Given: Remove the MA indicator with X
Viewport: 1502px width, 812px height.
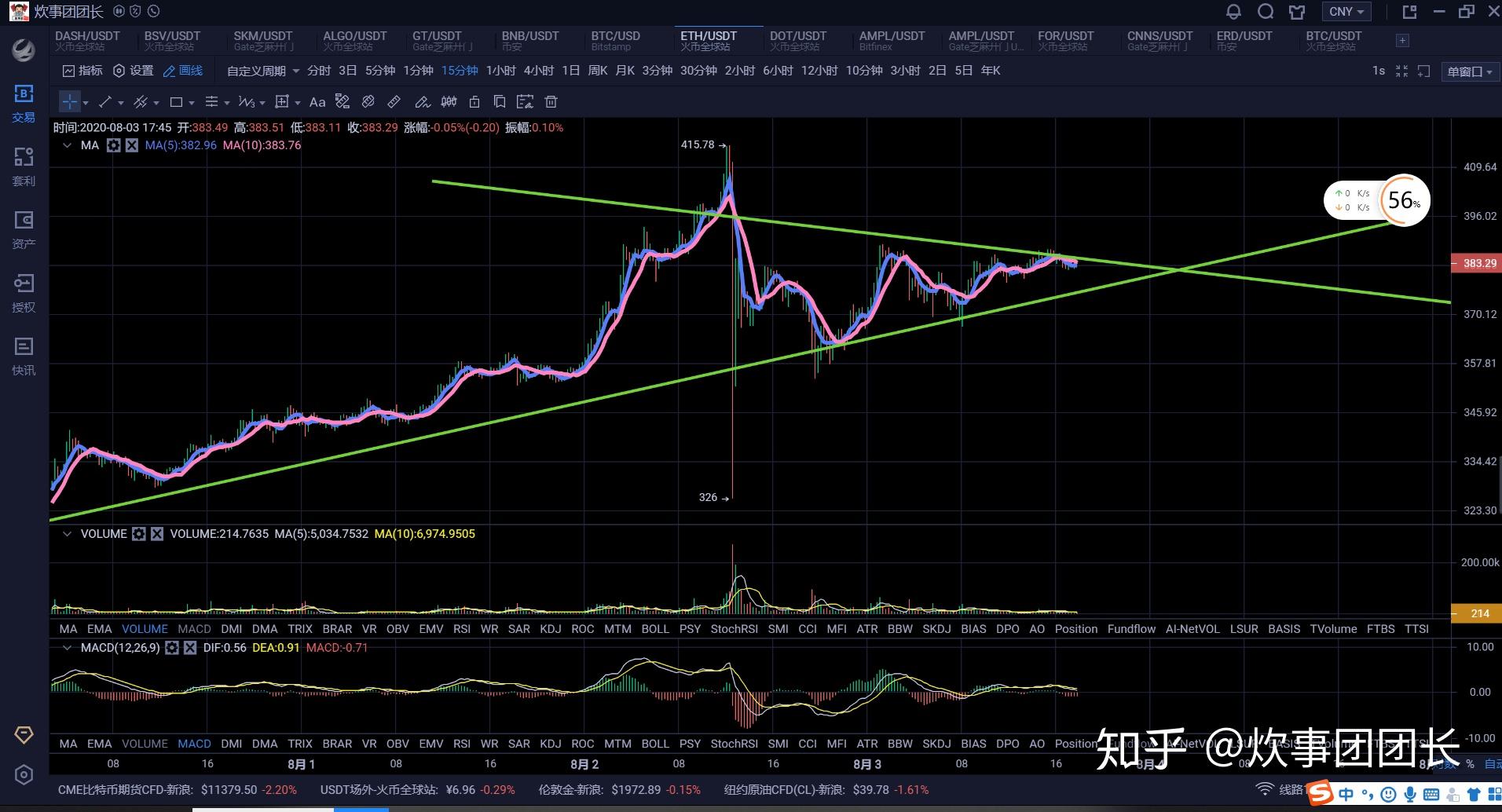Looking at the screenshot, I should [x=132, y=145].
